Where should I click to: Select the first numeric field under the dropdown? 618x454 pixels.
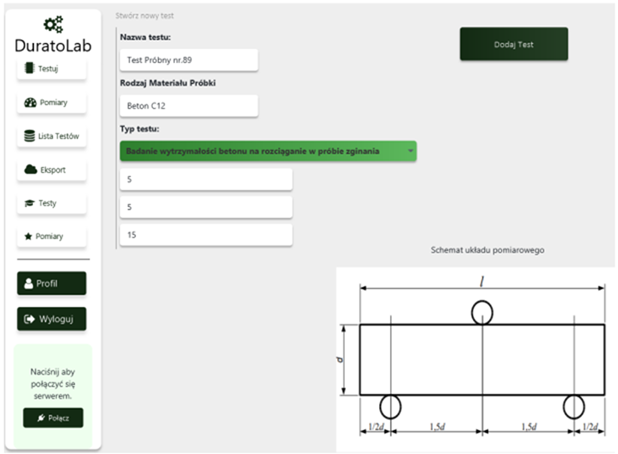click(x=205, y=179)
